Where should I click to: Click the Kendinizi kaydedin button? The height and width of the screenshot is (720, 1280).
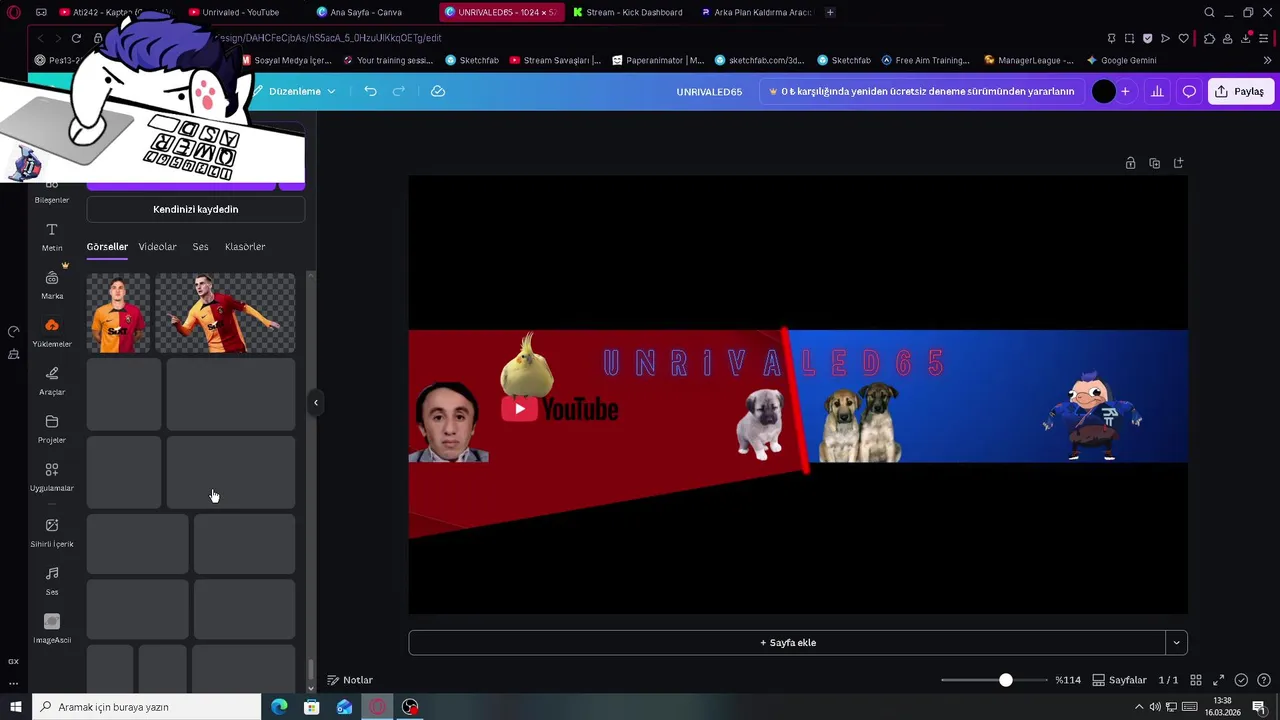pyautogui.click(x=196, y=209)
